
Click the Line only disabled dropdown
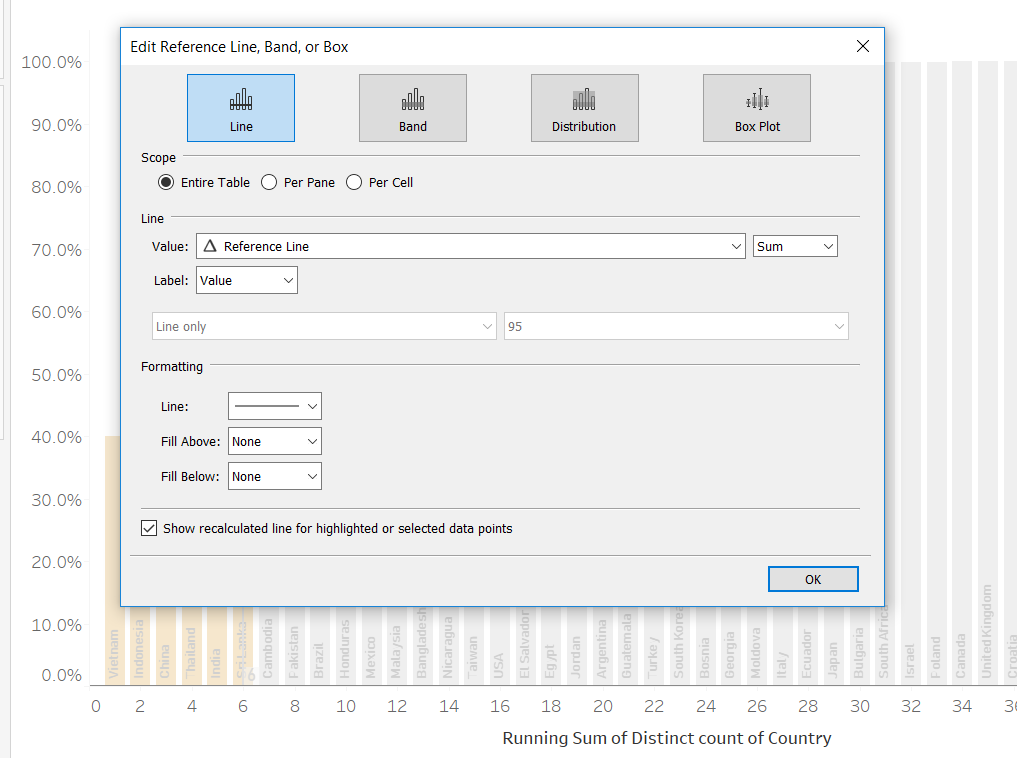[324, 327]
